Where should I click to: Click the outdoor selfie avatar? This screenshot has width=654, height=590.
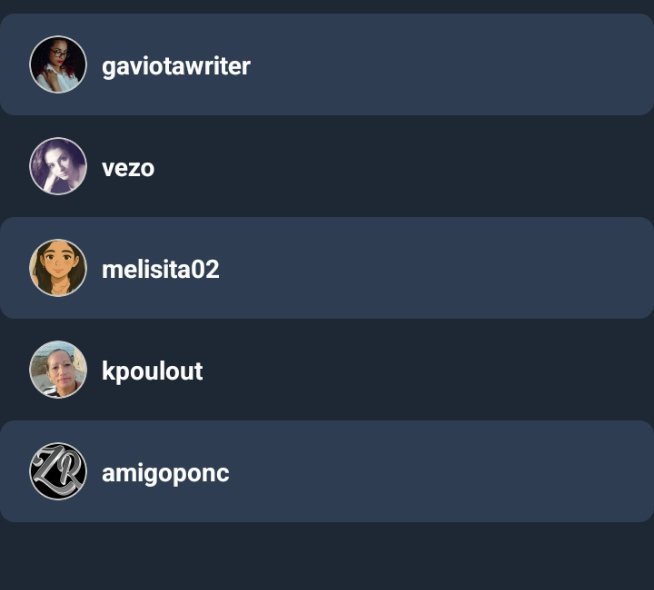click(x=58, y=369)
